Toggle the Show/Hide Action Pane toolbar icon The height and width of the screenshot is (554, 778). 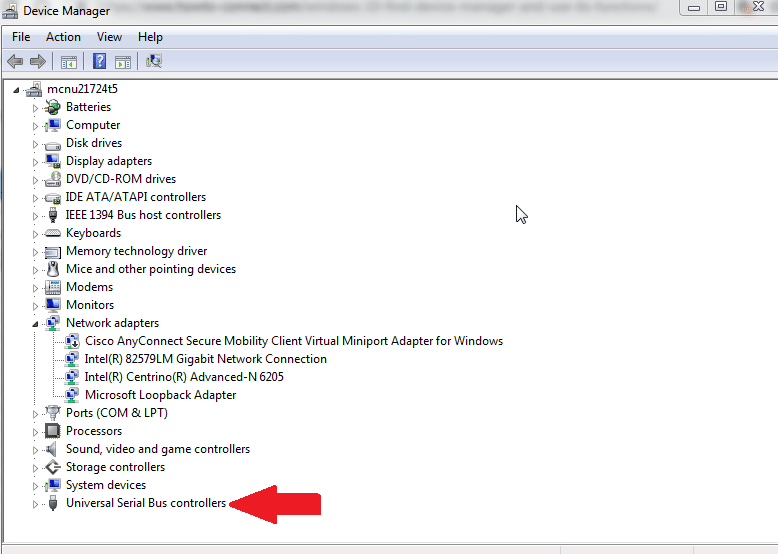click(x=123, y=62)
